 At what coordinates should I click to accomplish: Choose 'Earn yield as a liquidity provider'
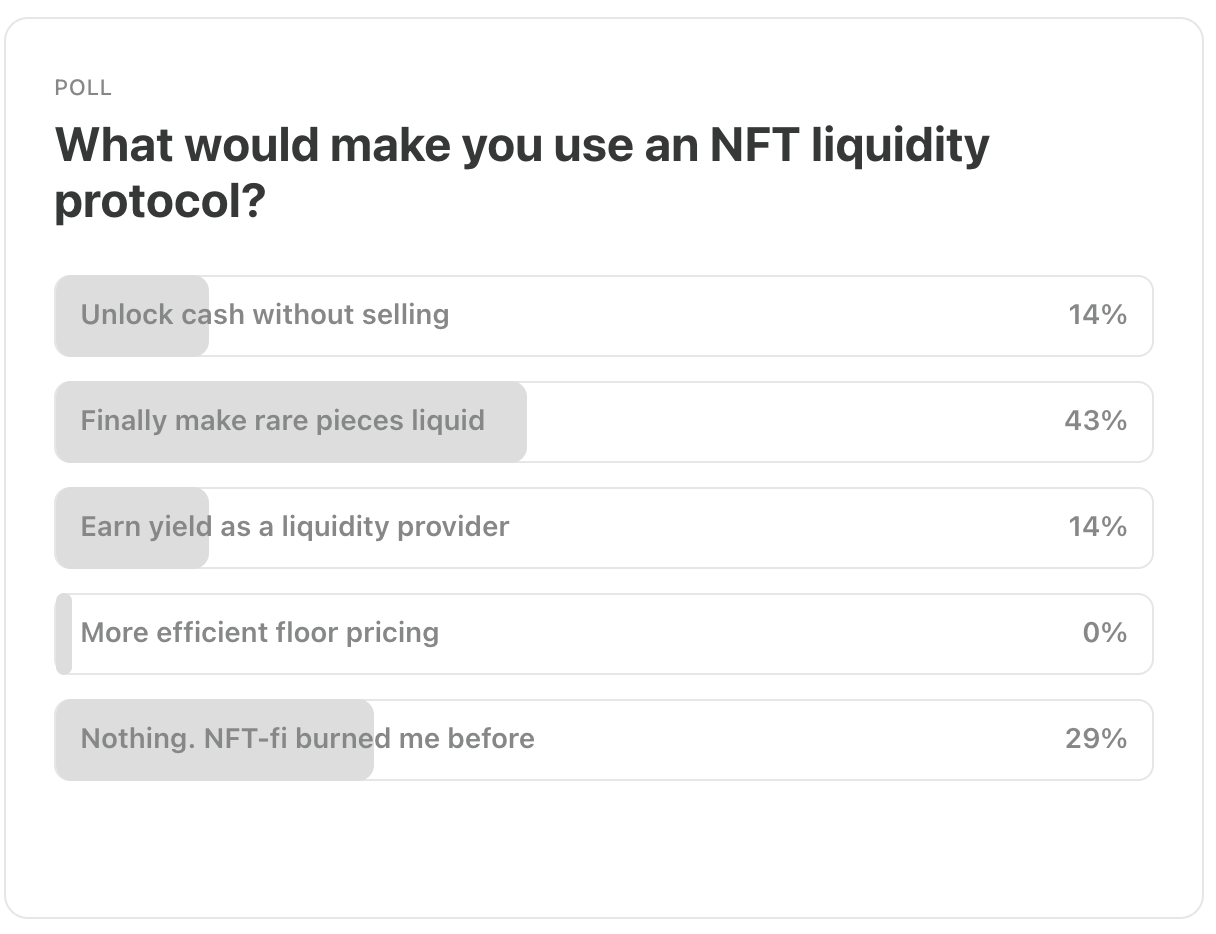coord(604,528)
